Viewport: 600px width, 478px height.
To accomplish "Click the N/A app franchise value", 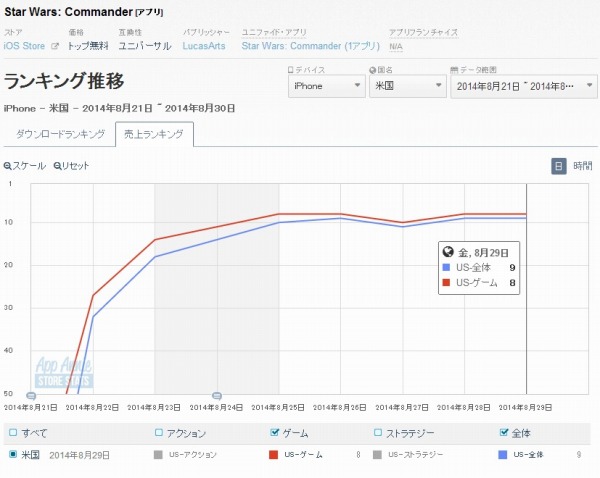I will (396, 47).
